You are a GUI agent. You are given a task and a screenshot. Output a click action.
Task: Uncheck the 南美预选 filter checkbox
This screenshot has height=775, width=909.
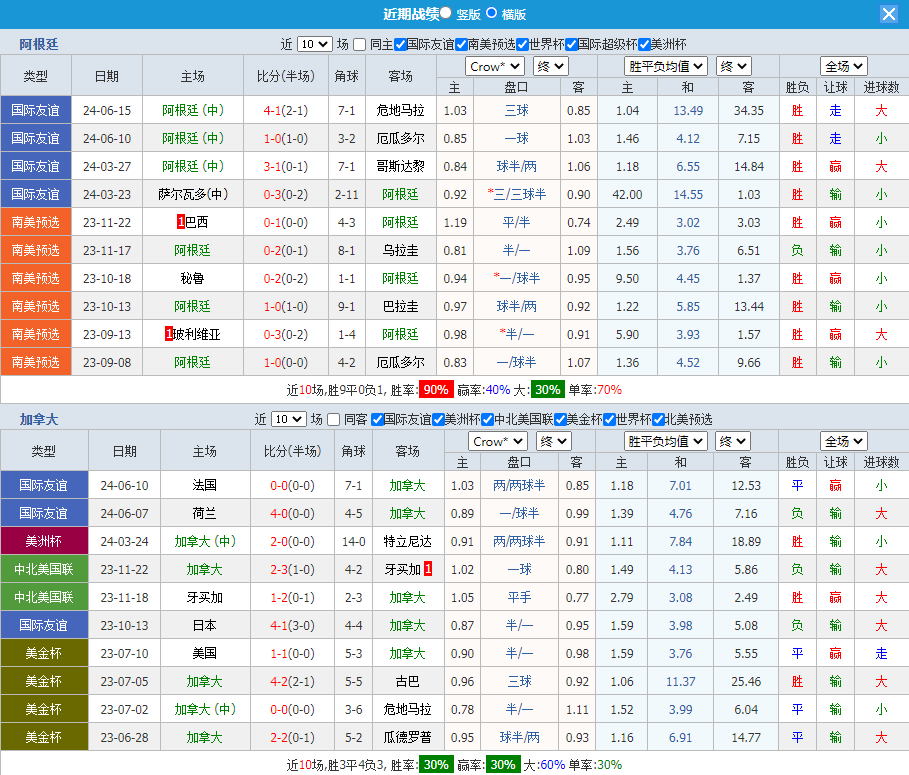point(461,44)
